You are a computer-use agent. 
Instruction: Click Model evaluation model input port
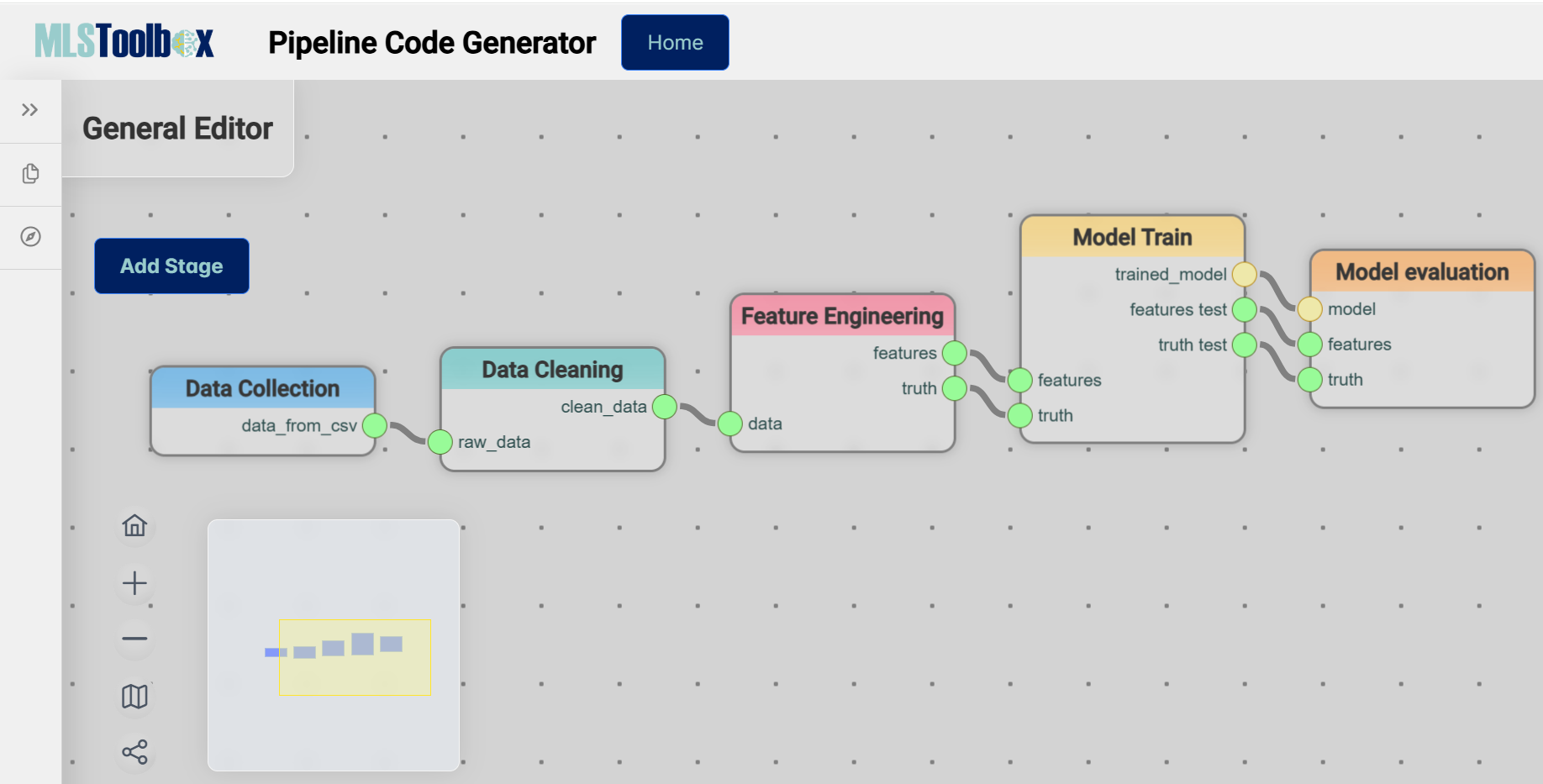pos(1310,309)
